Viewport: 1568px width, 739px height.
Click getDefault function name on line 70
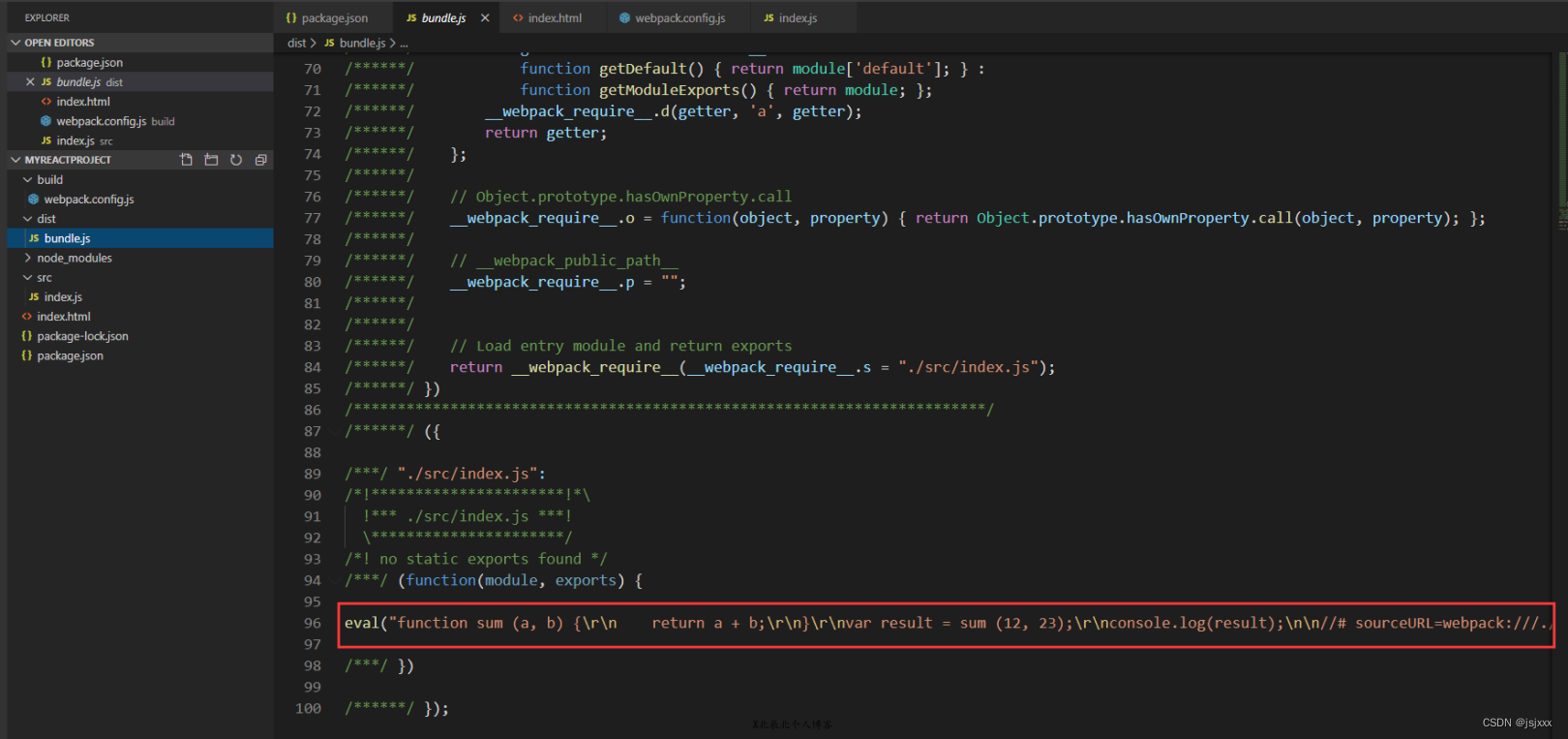(x=643, y=69)
